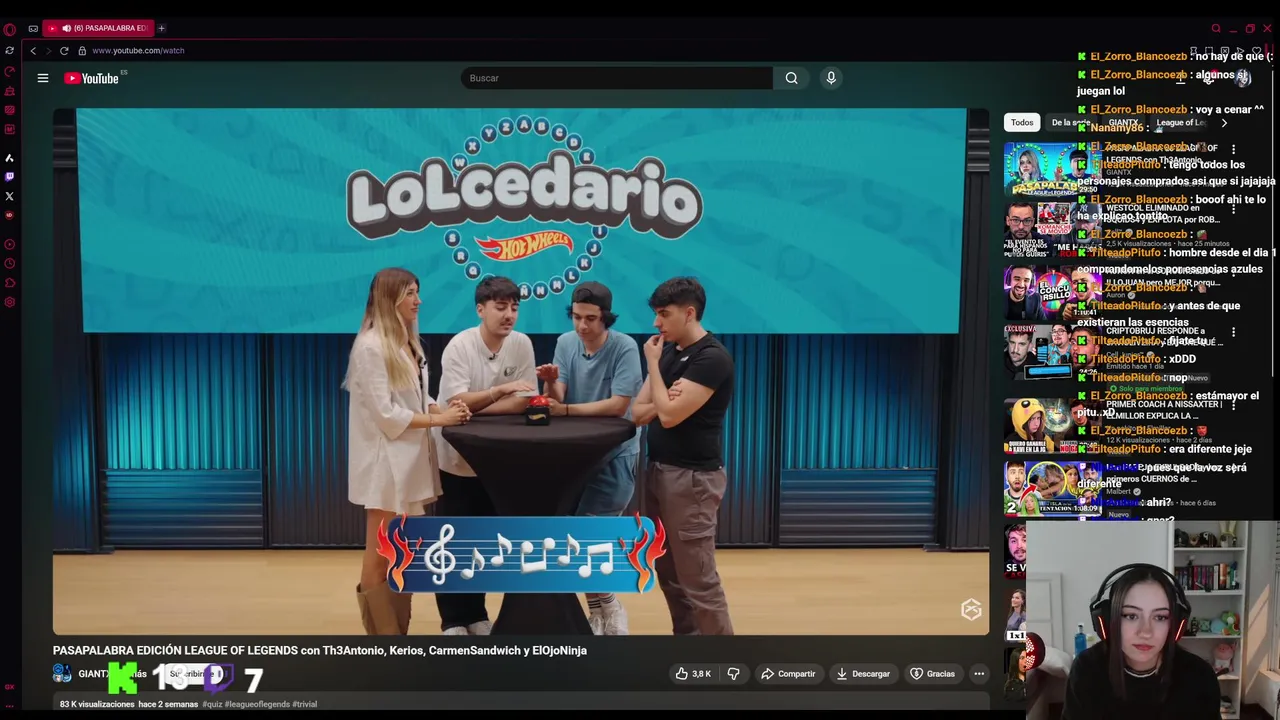Viewport: 1280px width, 720px height.
Task: Select the Todos filter chip
Action: pyautogui.click(x=1022, y=122)
